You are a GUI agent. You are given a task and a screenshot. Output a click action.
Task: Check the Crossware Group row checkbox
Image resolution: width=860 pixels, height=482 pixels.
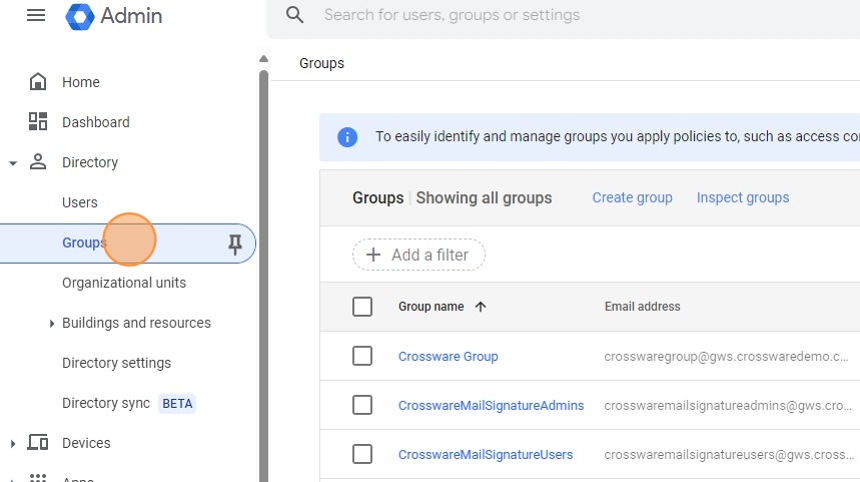(362, 356)
